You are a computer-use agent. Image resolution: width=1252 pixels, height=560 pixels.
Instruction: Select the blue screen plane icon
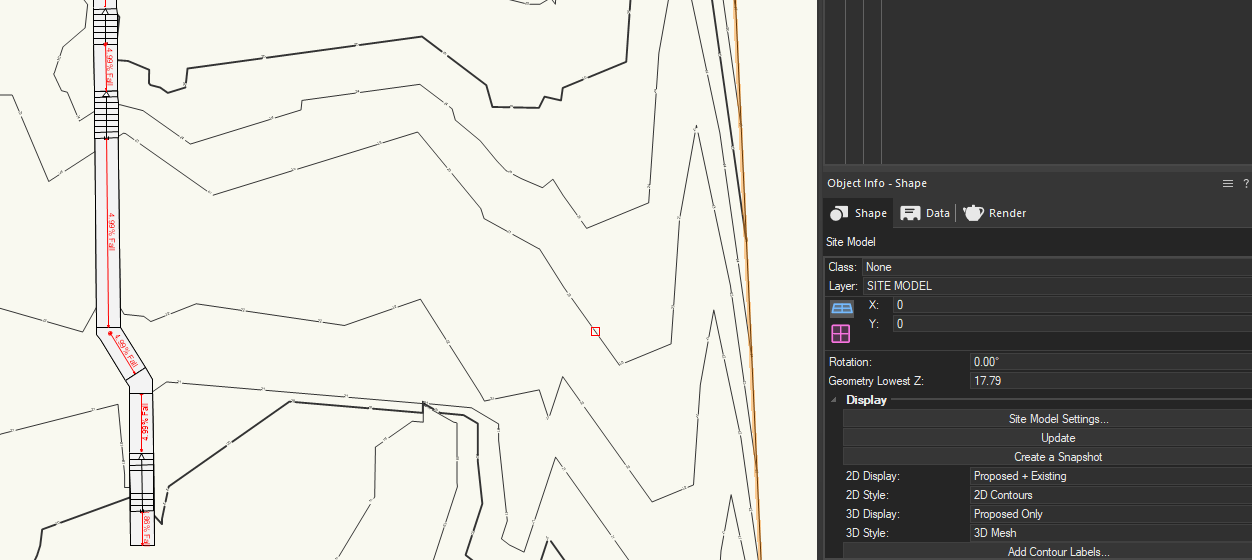pyautogui.click(x=841, y=308)
